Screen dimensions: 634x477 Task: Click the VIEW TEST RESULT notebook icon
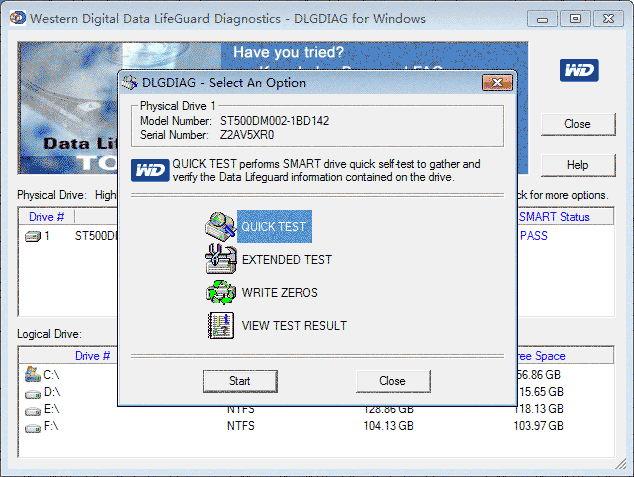(221, 325)
